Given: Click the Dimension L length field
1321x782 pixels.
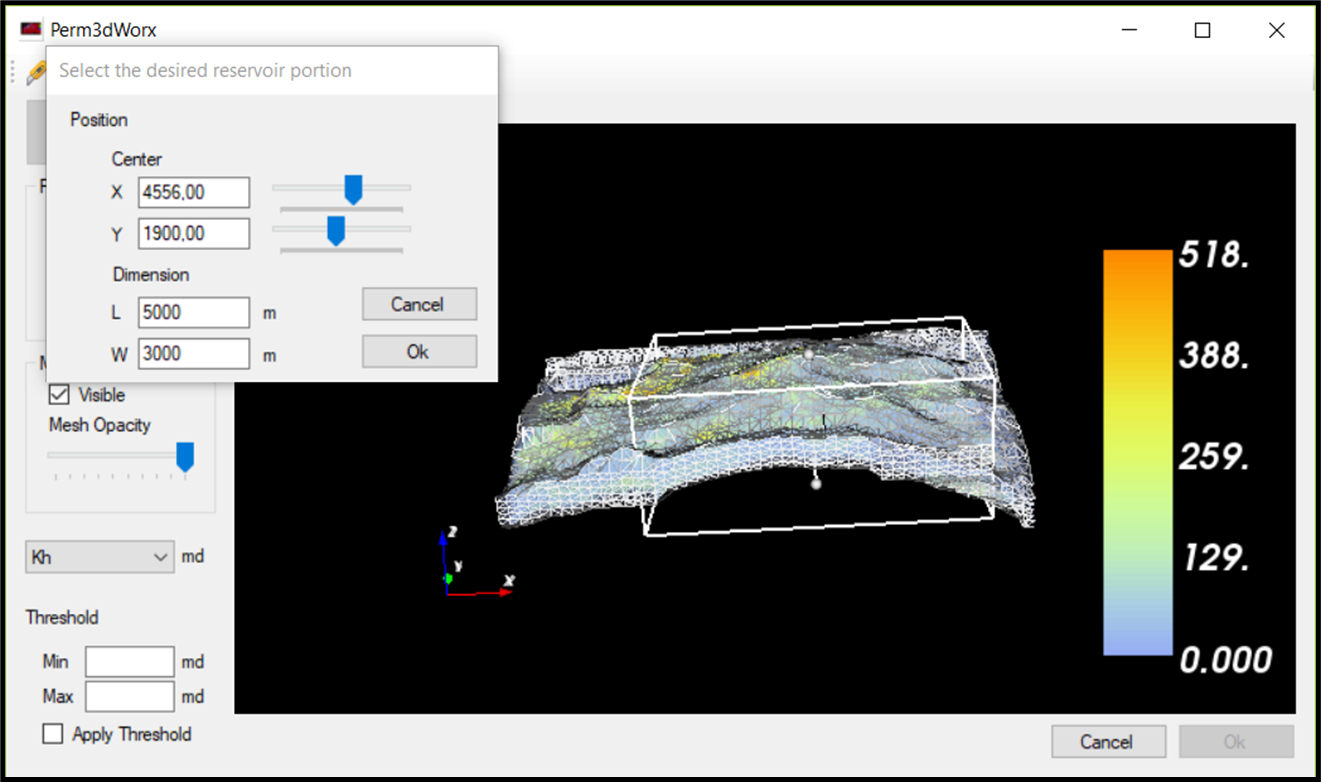Looking at the screenshot, I should (194, 312).
